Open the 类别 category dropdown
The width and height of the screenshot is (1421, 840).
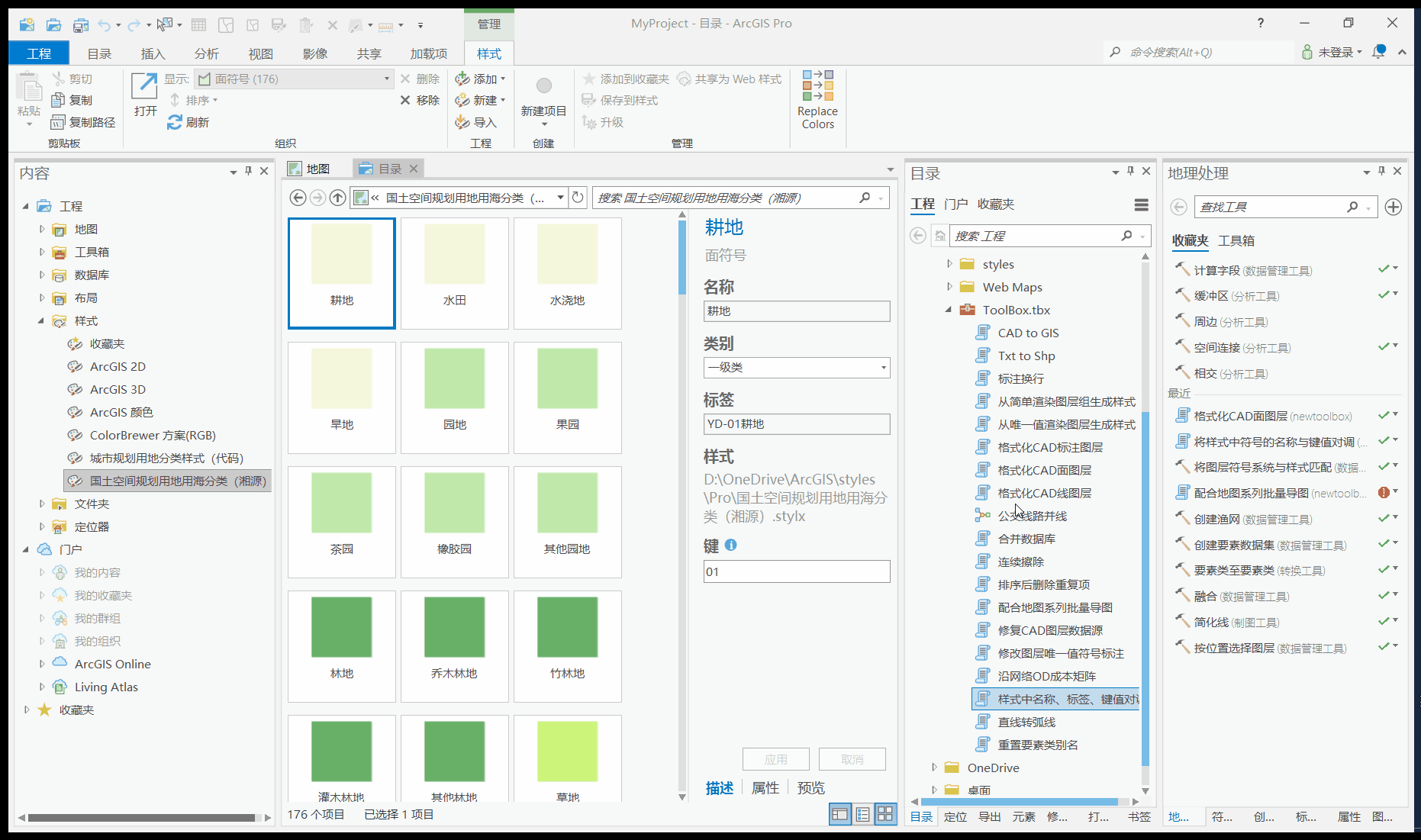tap(884, 368)
